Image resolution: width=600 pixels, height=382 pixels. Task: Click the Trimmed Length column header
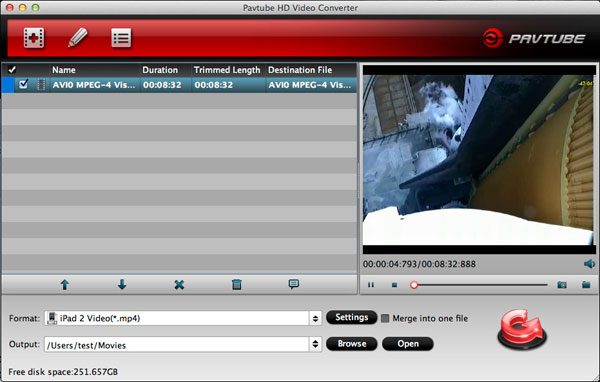[227, 70]
